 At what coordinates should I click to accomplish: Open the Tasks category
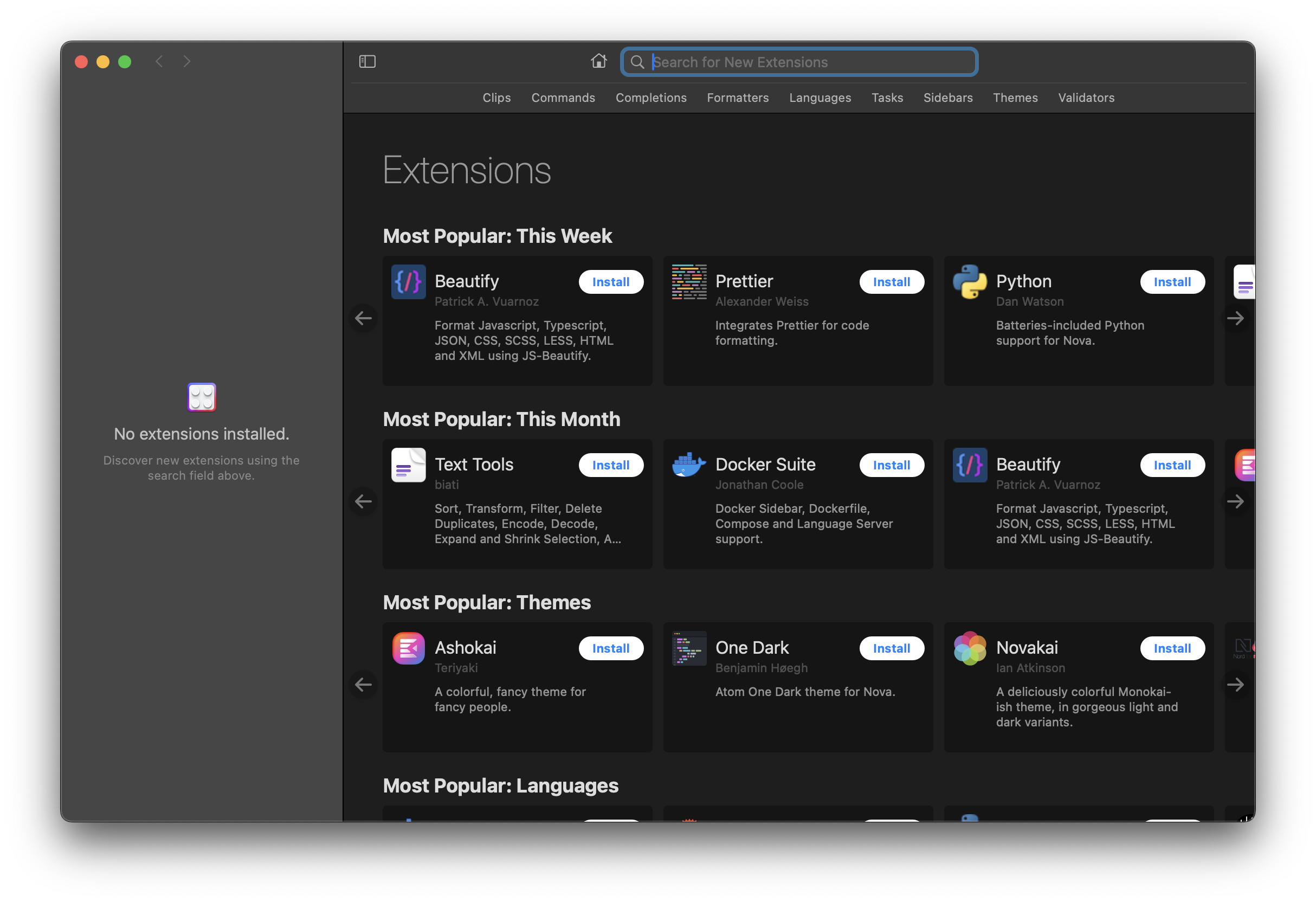click(x=887, y=98)
